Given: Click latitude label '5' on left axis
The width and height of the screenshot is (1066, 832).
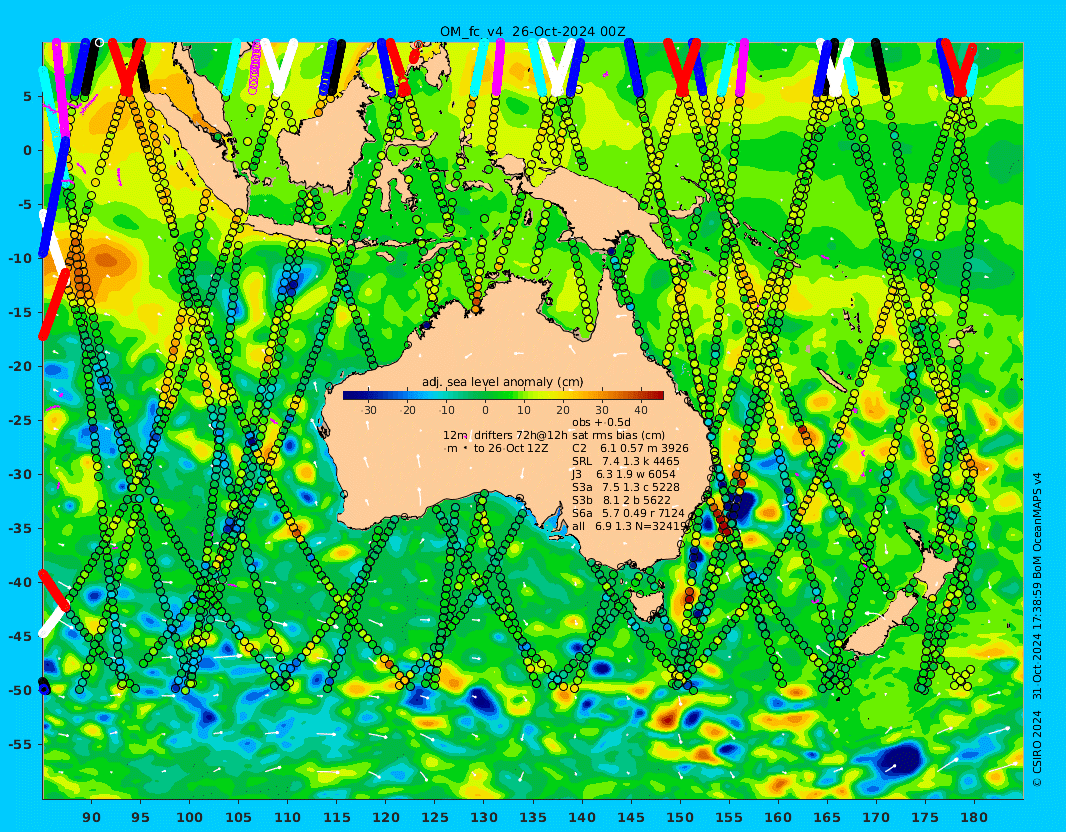Looking at the screenshot, I should tap(27, 97).
